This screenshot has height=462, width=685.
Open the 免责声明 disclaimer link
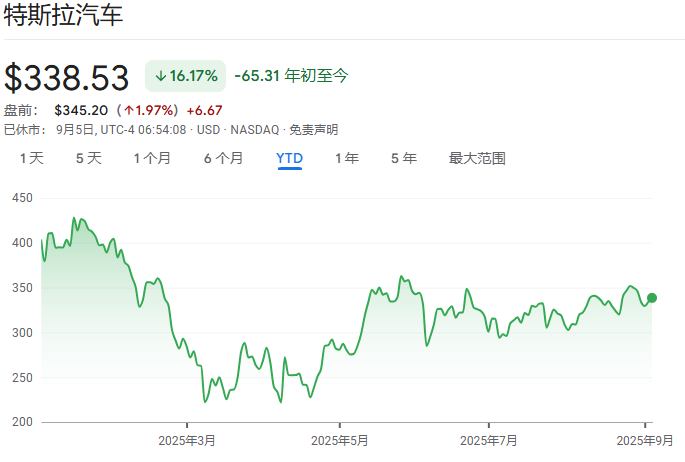(314, 130)
